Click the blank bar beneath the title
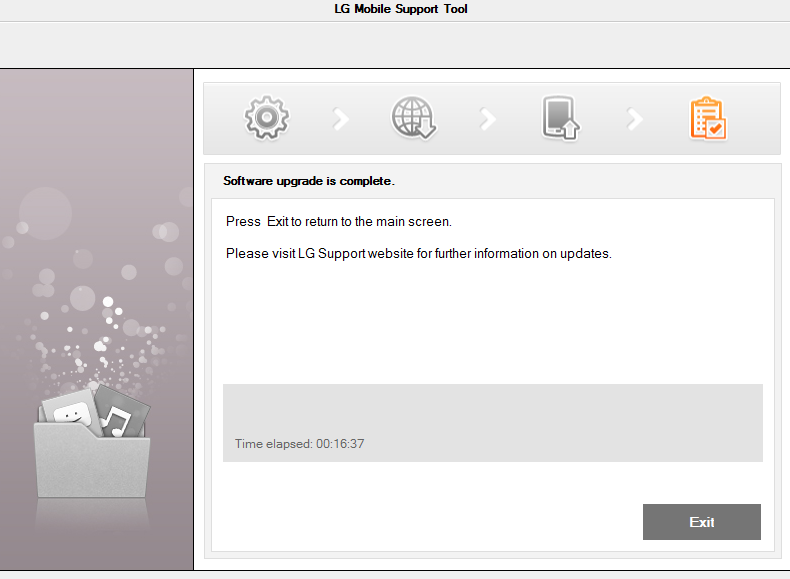Viewport: 790px width, 579px height. point(395,45)
